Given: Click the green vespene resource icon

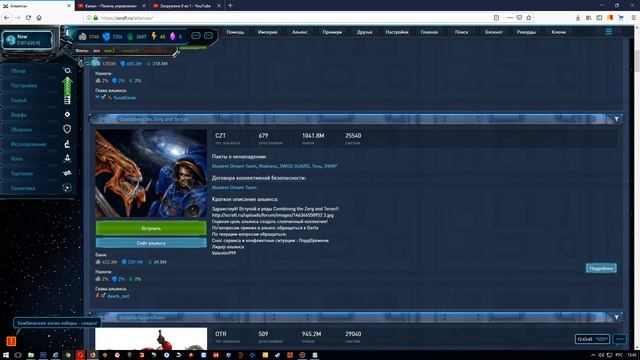Looking at the screenshot, I should pos(131,36).
